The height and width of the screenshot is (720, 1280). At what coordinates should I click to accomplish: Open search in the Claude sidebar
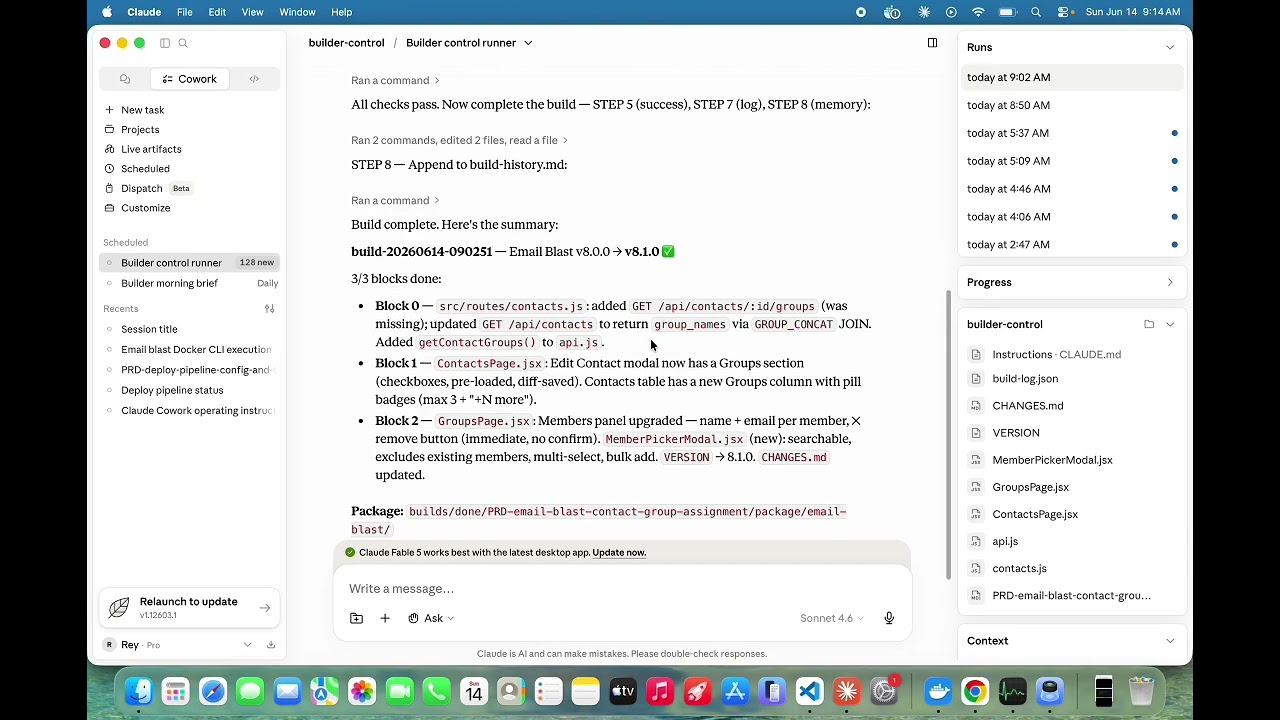pyautogui.click(x=183, y=43)
